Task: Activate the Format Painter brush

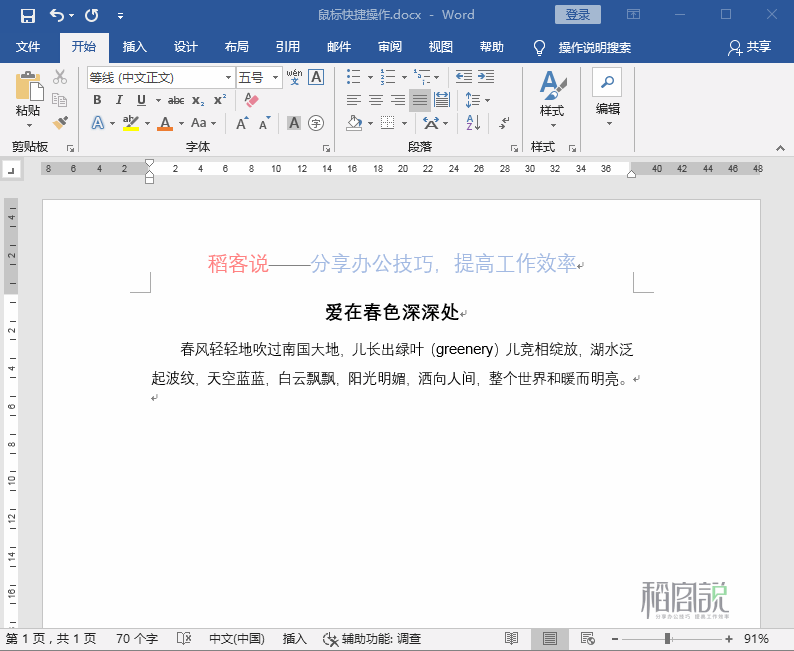Action: tap(60, 123)
